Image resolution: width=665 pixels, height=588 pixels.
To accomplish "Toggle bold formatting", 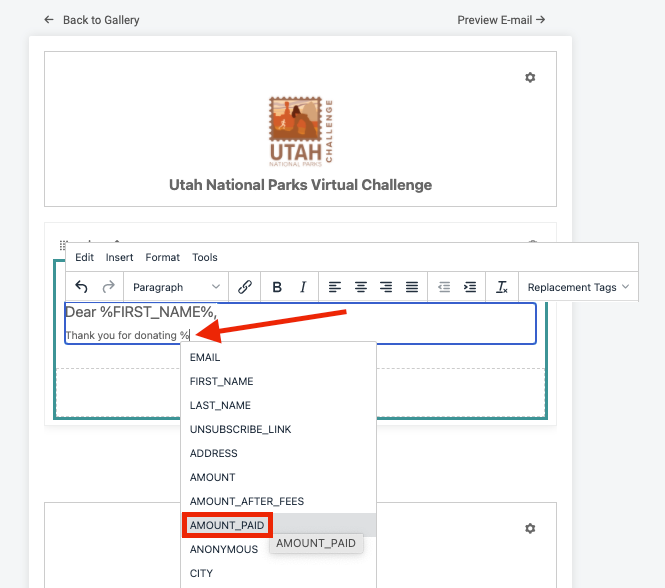I will click(277, 287).
